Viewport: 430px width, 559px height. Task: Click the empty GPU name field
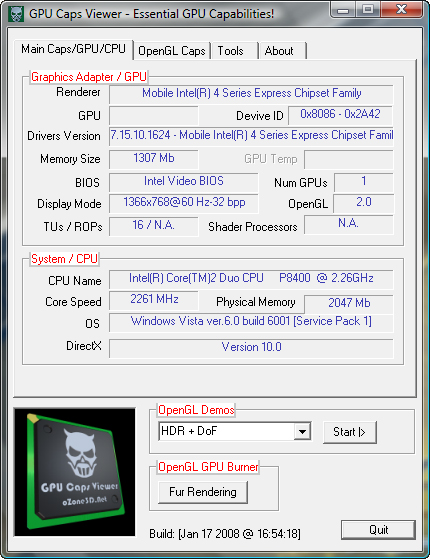[x=154, y=115]
